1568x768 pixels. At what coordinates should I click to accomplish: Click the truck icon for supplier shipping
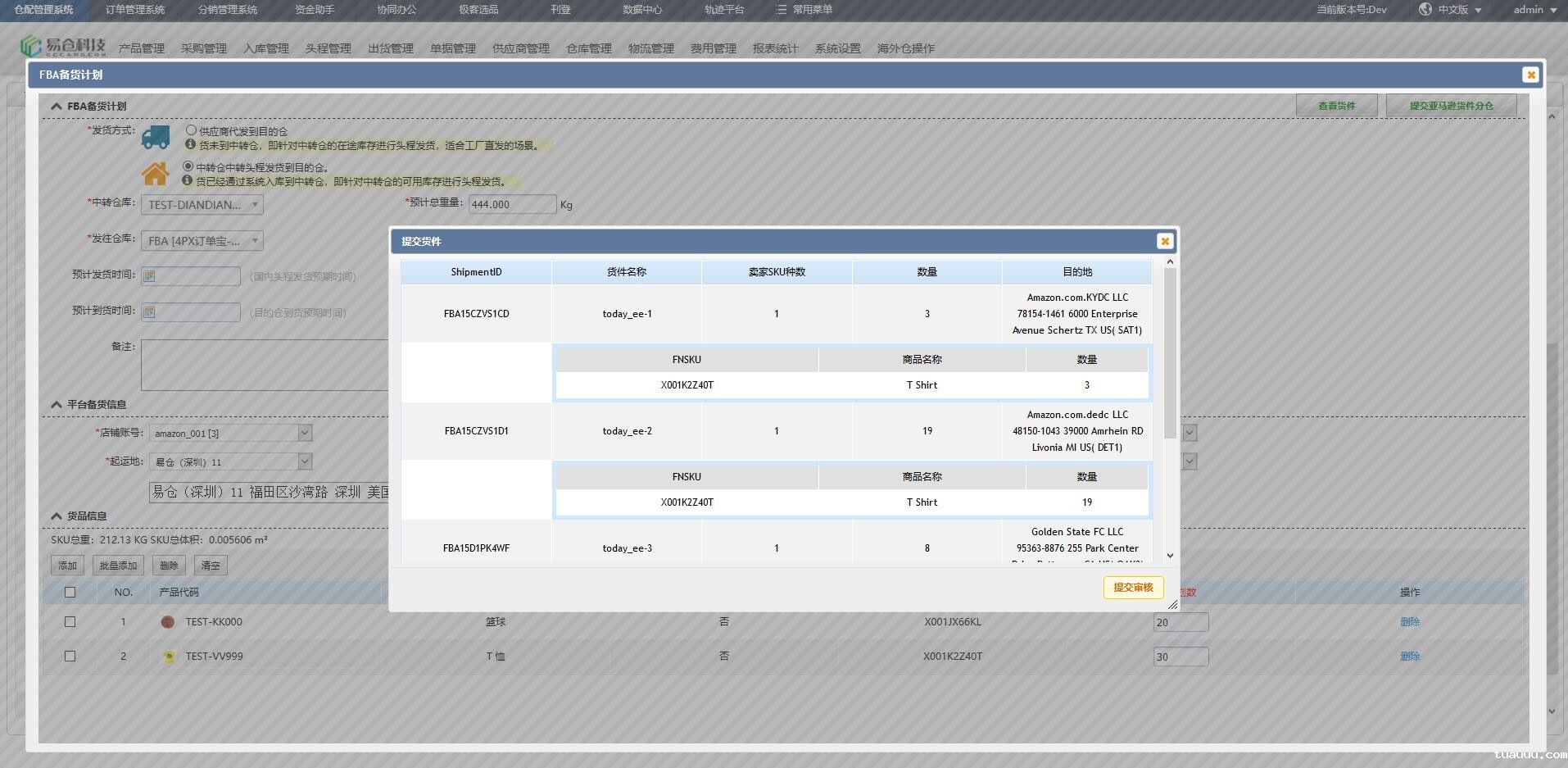155,137
